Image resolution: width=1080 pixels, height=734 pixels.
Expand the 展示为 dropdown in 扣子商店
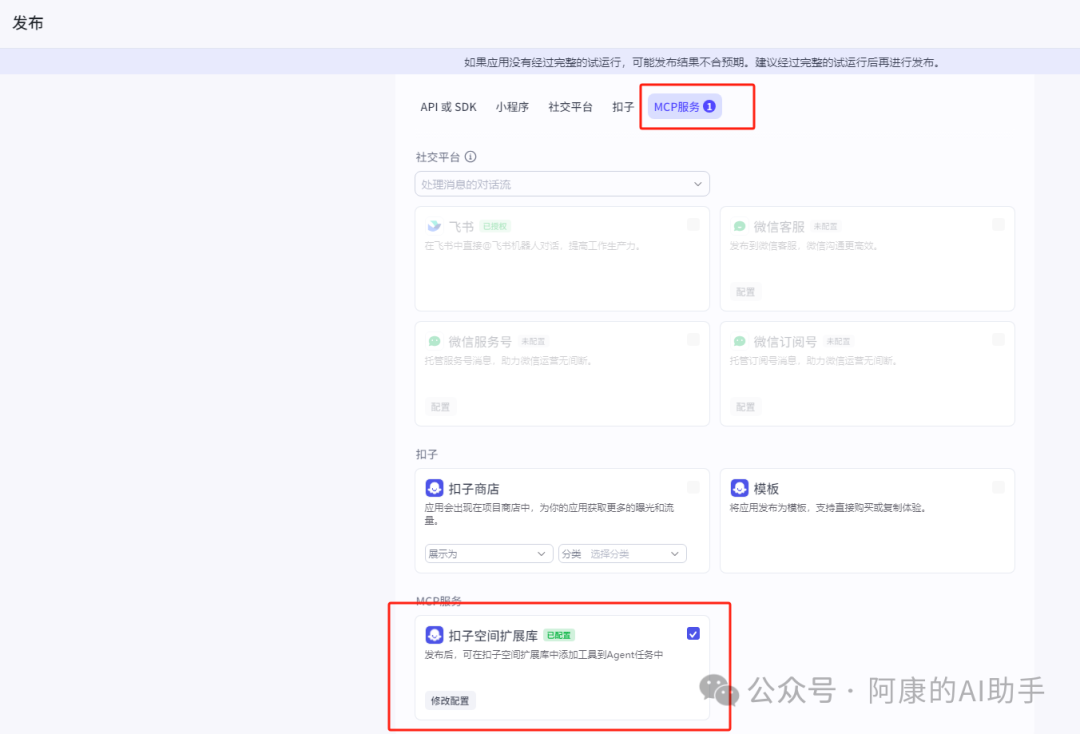pos(489,554)
